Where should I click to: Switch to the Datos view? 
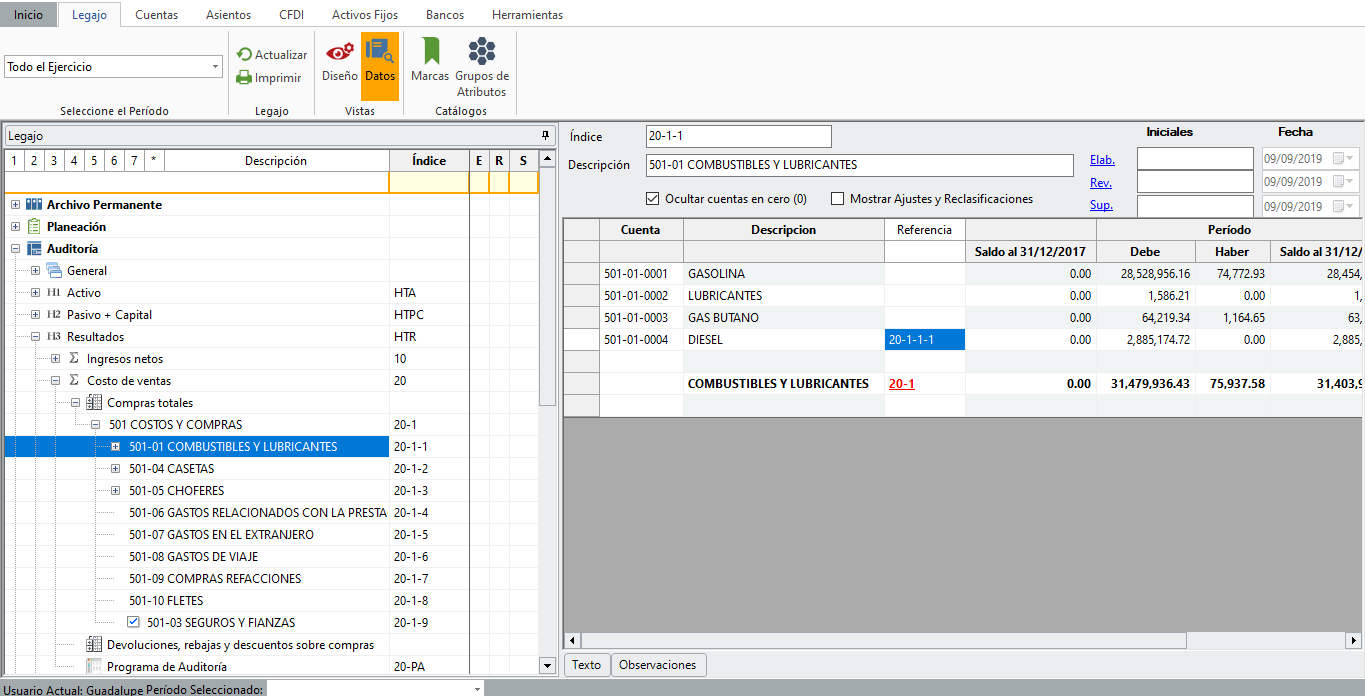pos(380,62)
